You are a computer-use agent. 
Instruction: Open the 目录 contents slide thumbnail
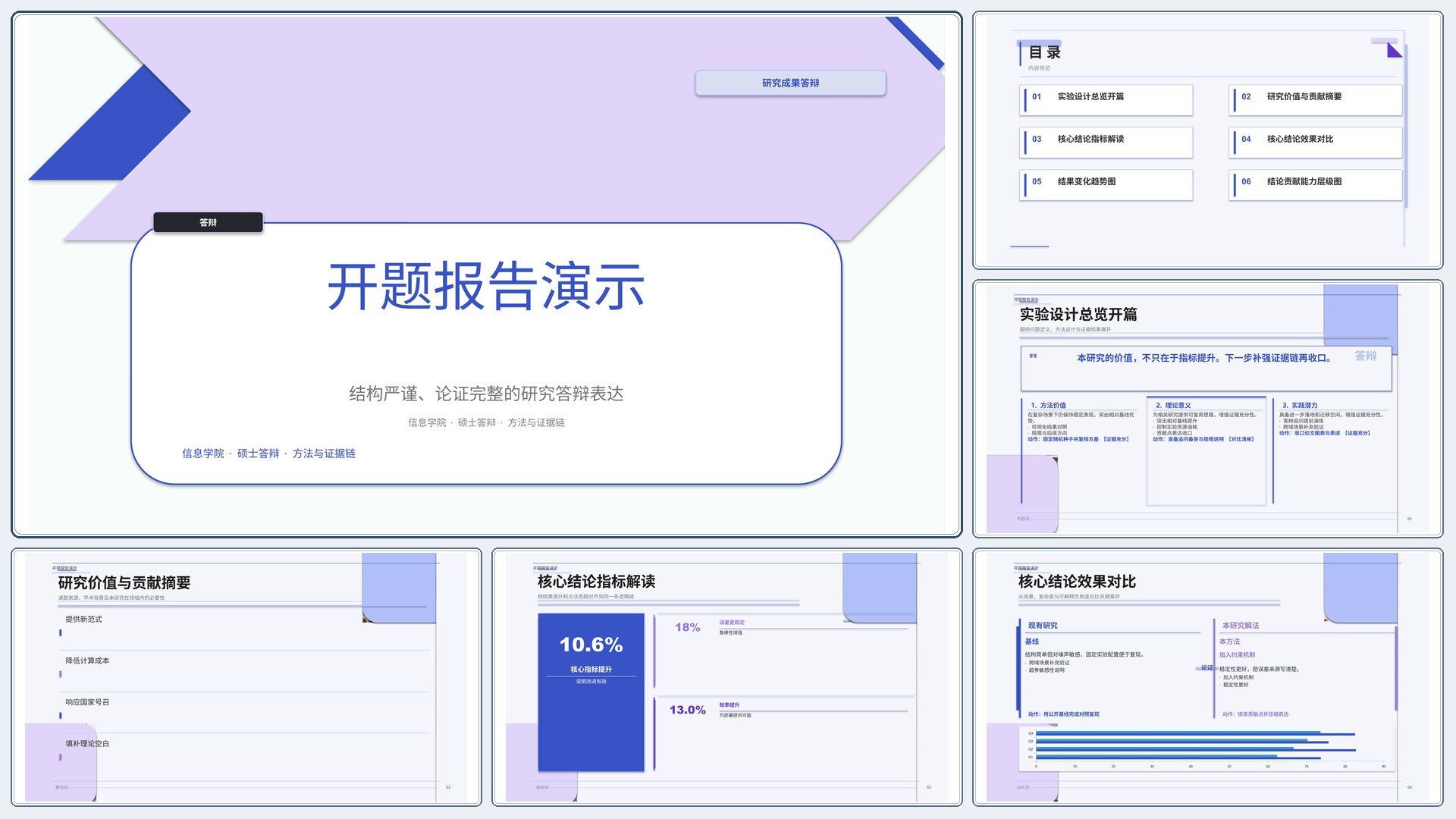[x=1207, y=140]
